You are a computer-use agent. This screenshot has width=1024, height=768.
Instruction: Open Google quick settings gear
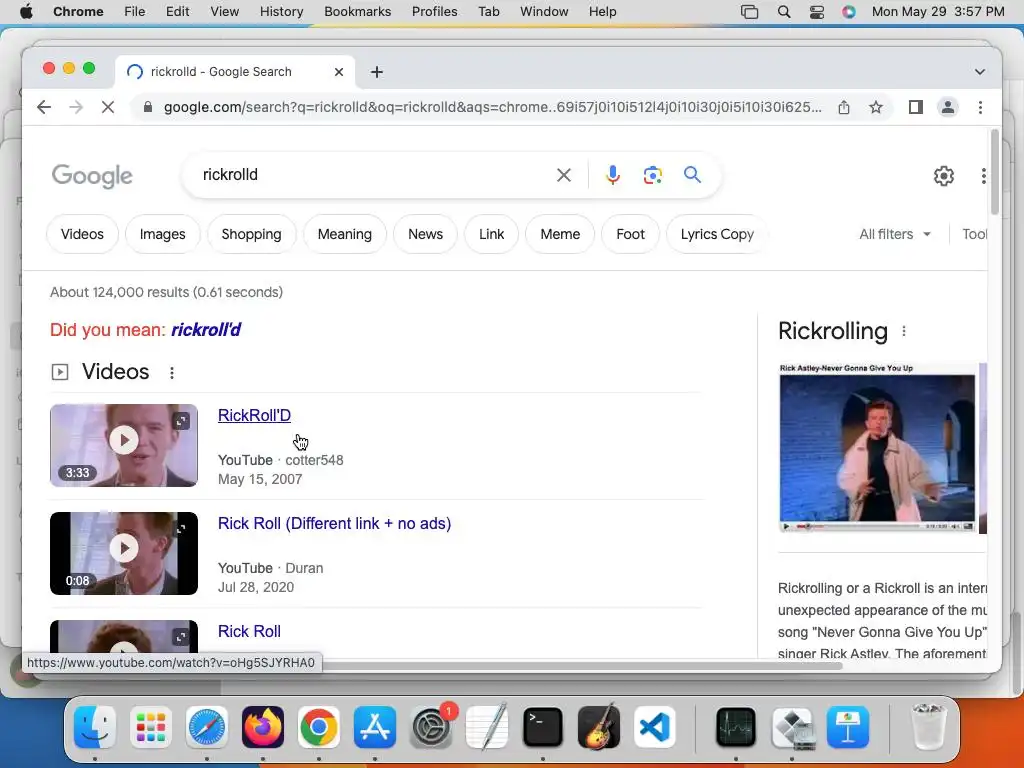coord(944,176)
